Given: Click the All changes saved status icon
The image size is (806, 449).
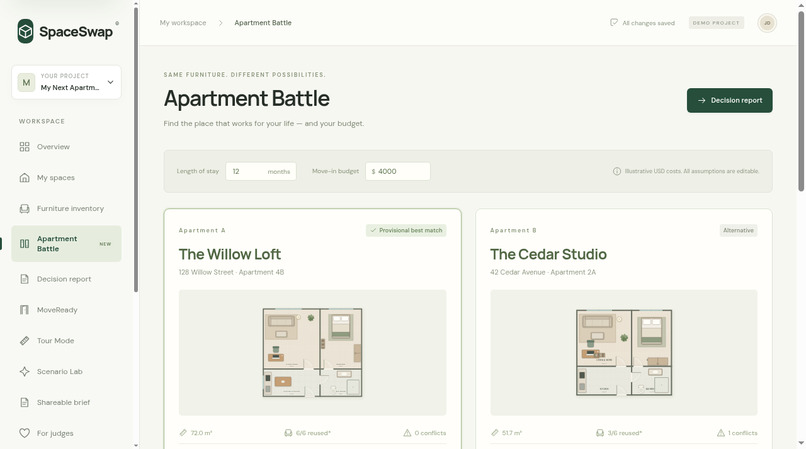Looking at the screenshot, I should (x=614, y=23).
